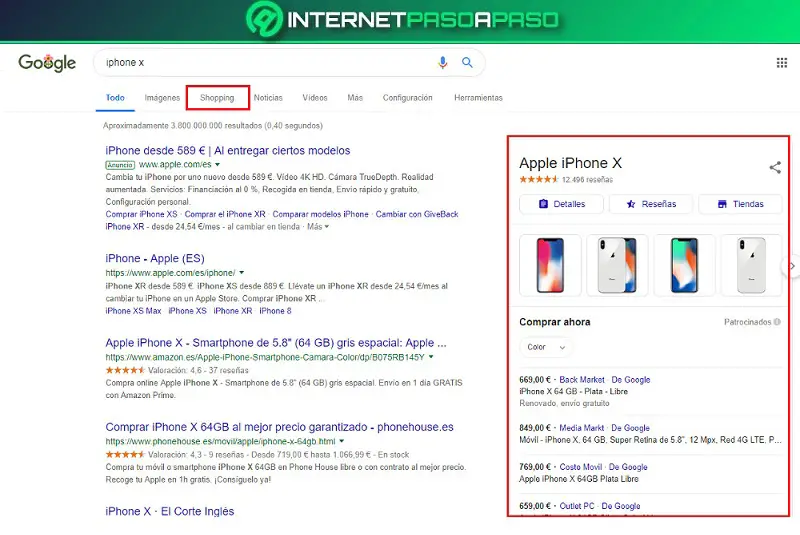Click '12.496 reseñas' rating link
The width and height of the screenshot is (800, 535).
pyautogui.click(x=587, y=180)
